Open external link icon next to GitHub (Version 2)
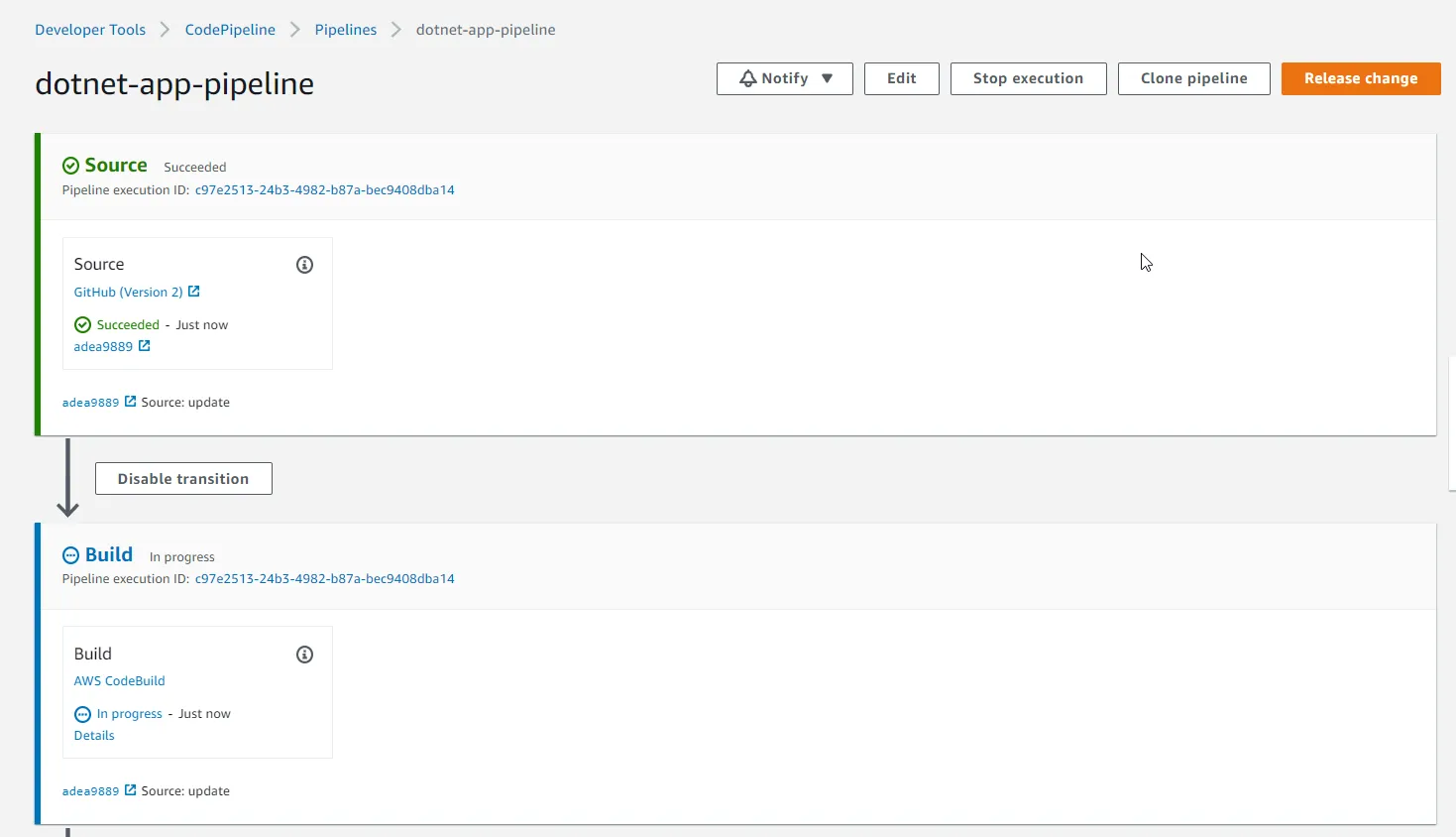This screenshot has height=837, width=1456. [x=194, y=292]
